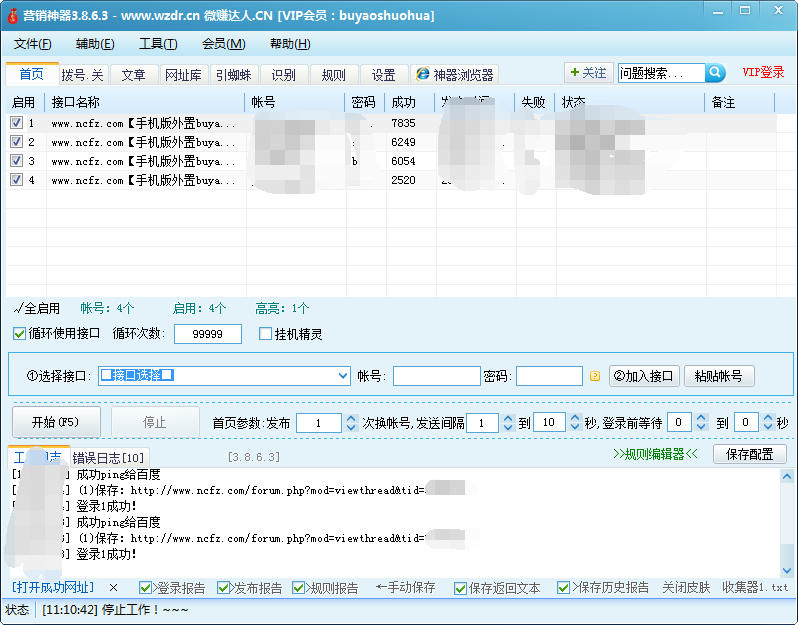This screenshot has height=625, width=798.
Task: Decrease 登录前等待 second value stepper
Action: [768, 427]
